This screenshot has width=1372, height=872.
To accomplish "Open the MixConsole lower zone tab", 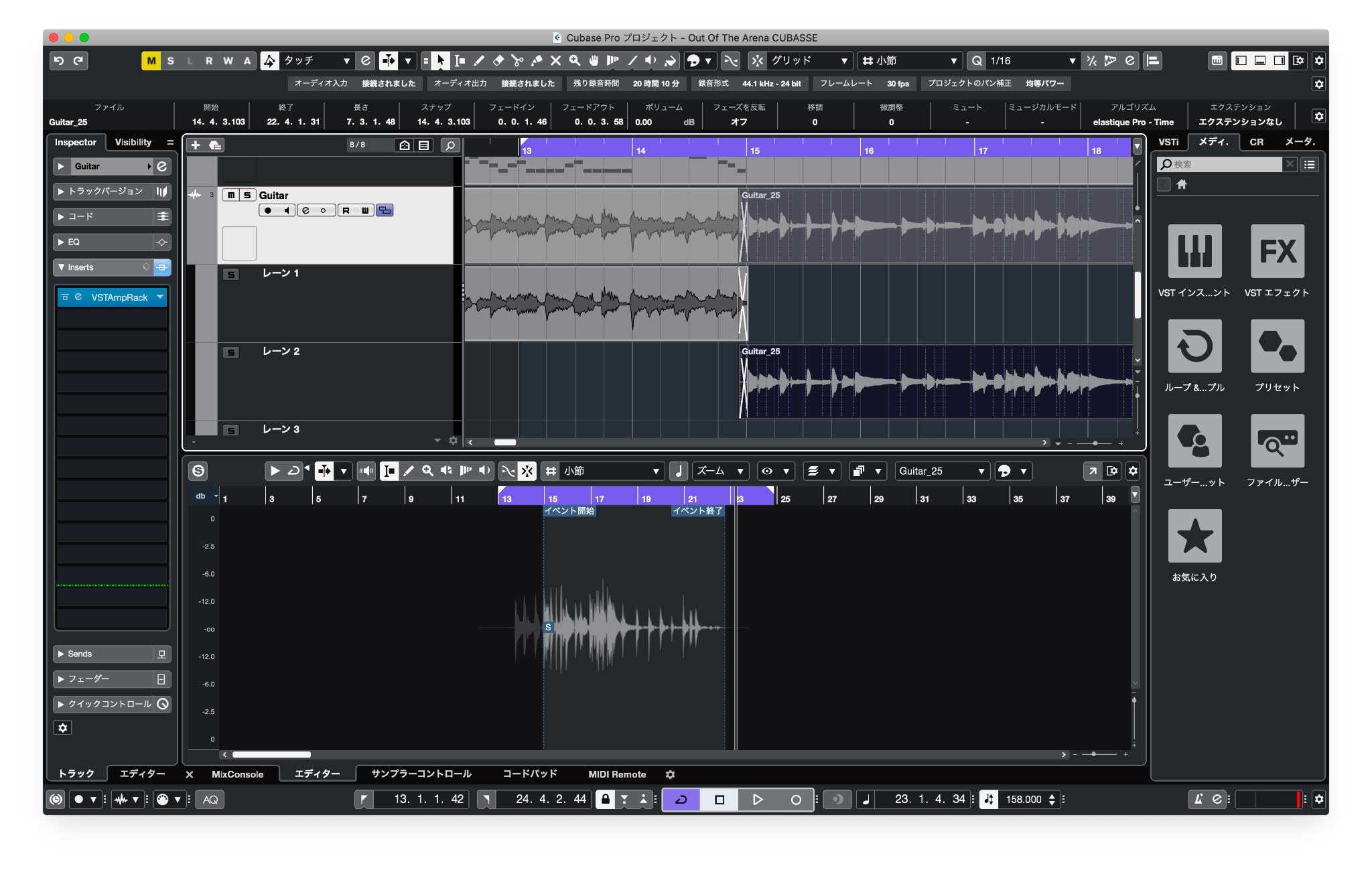I will (x=237, y=774).
